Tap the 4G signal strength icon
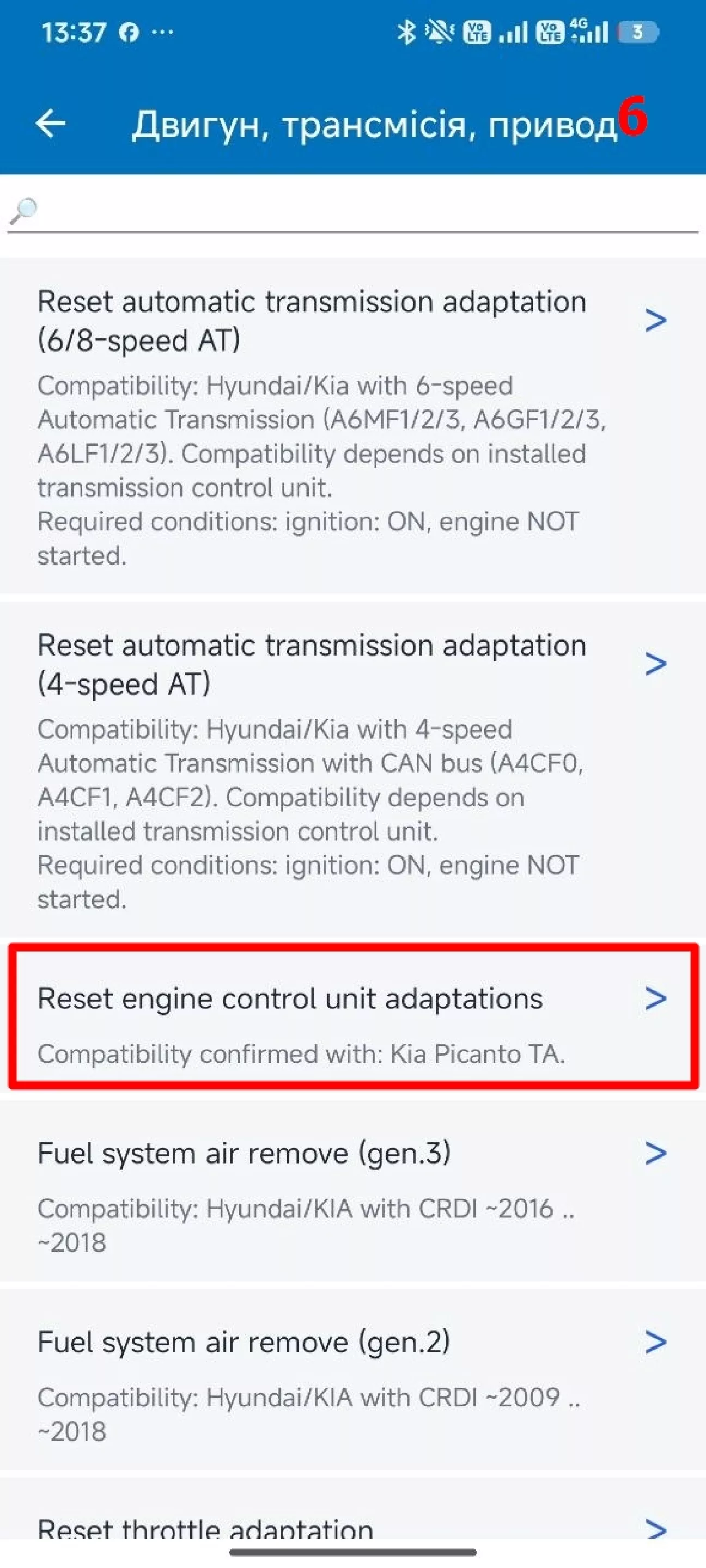Image resolution: width=706 pixels, height=1568 pixels. coord(589,32)
